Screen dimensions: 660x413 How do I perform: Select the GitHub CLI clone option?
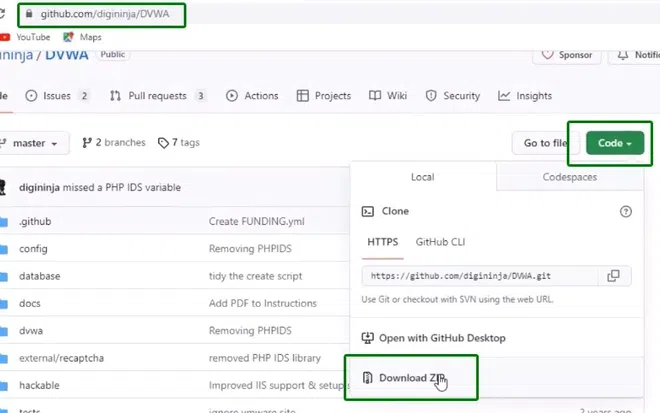tap(440, 242)
